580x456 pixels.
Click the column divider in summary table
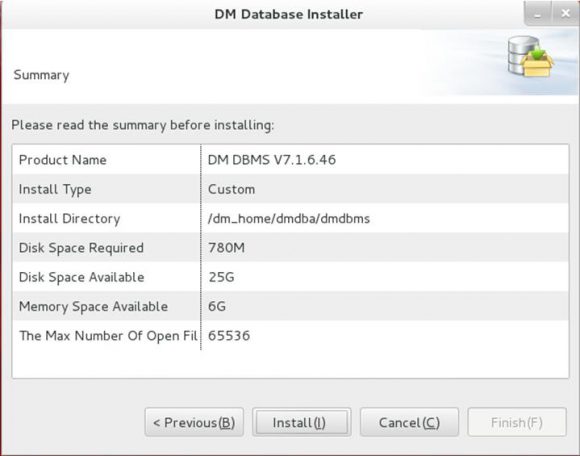point(201,247)
